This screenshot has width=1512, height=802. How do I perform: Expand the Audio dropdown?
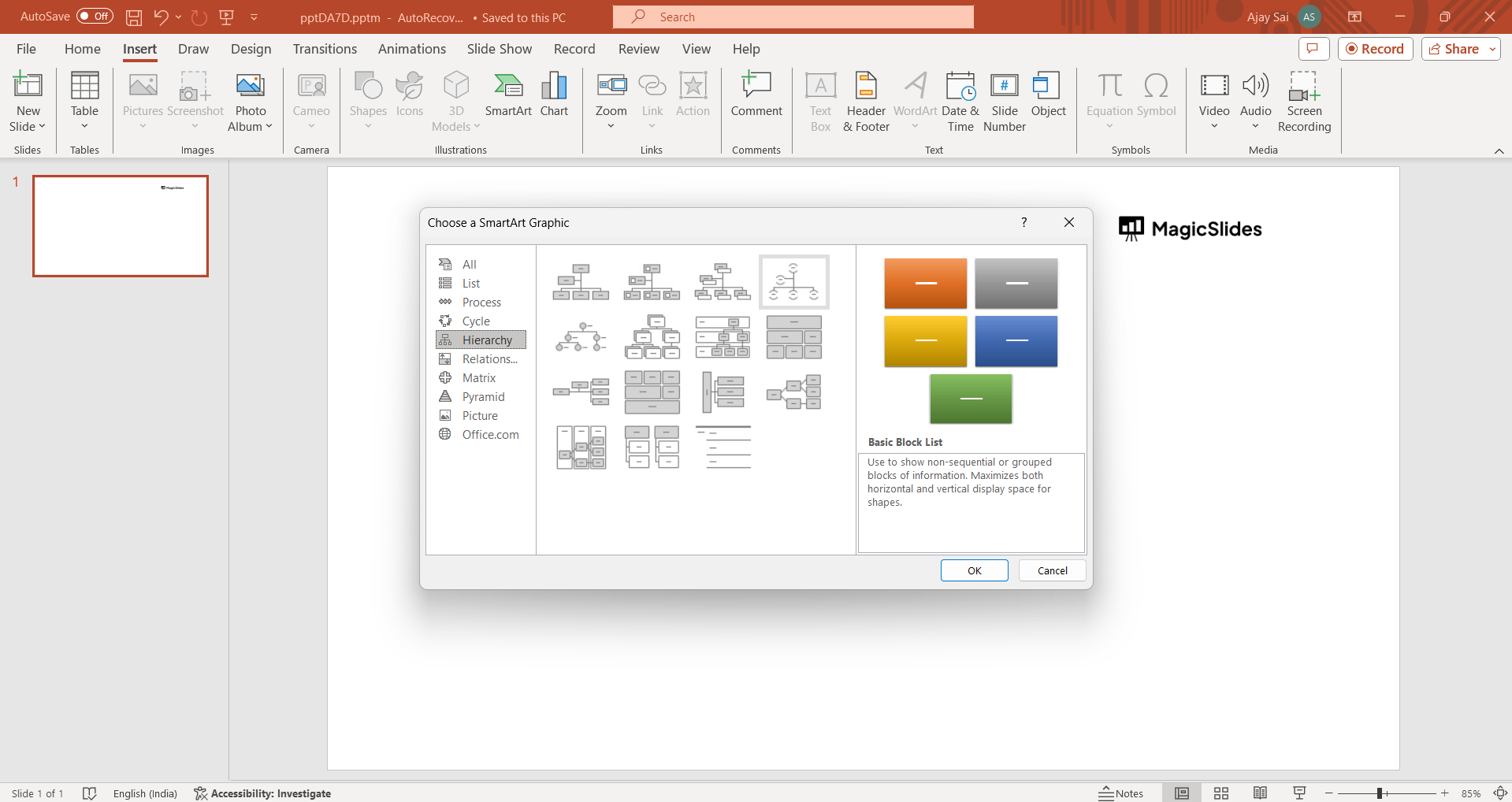(x=1255, y=126)
